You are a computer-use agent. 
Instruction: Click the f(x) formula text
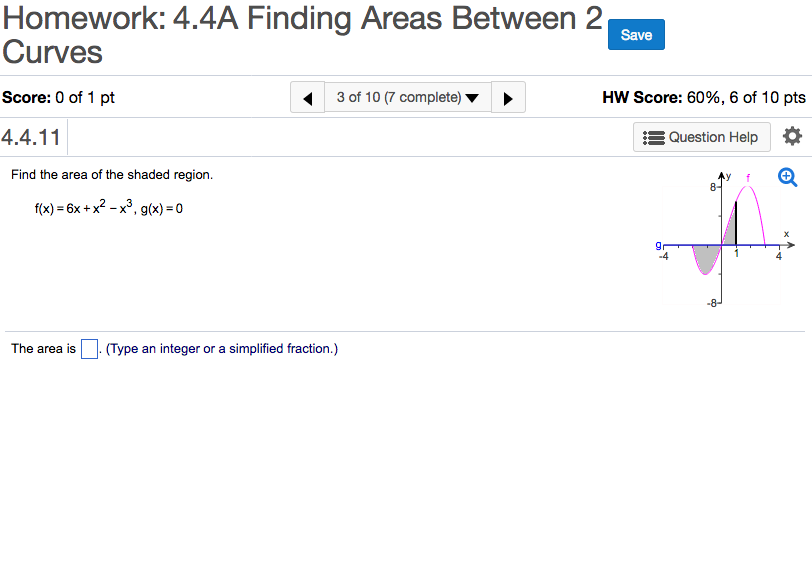(x=96, y=208)
